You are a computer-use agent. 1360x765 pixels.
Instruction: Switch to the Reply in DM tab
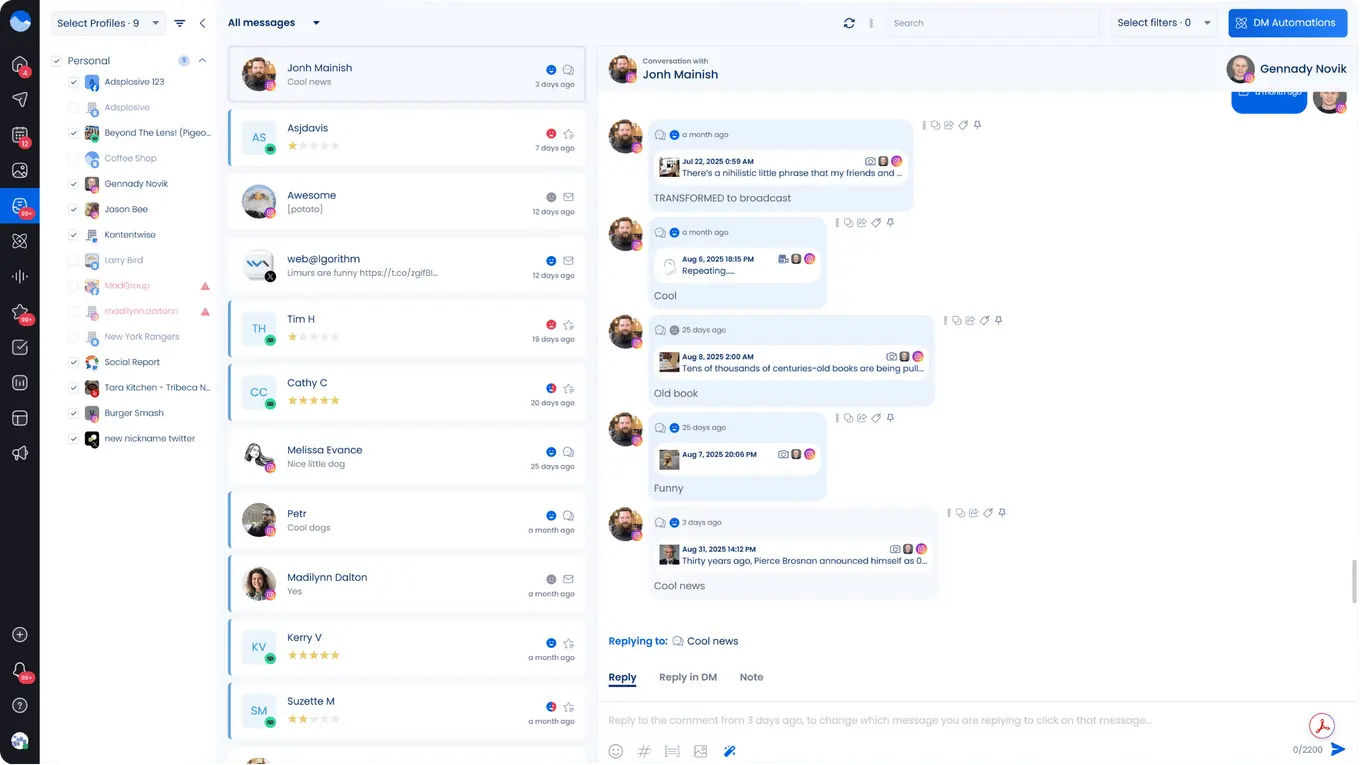click(x=687, y=677)
